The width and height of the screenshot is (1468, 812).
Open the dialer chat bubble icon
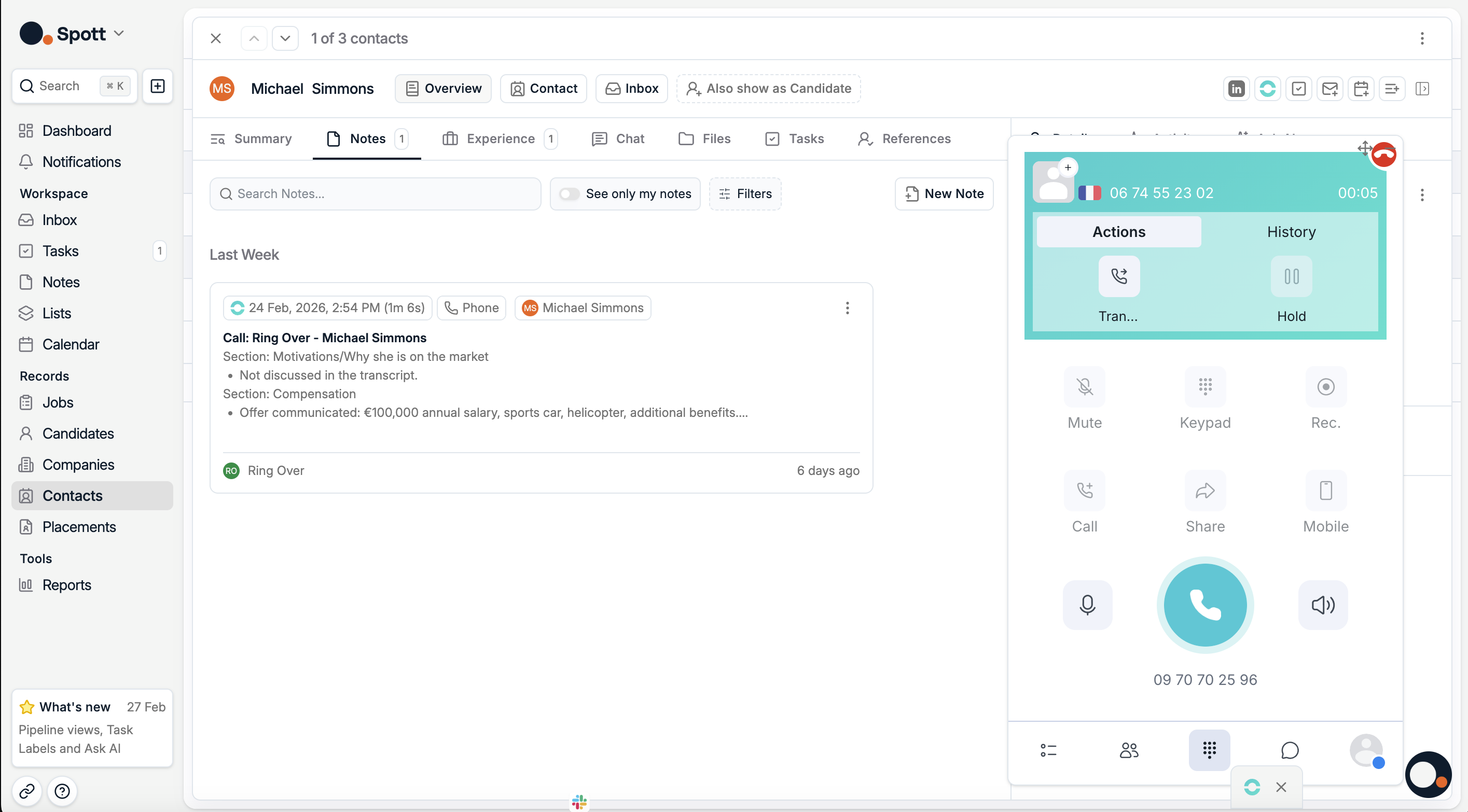[x=1289, y=750]
